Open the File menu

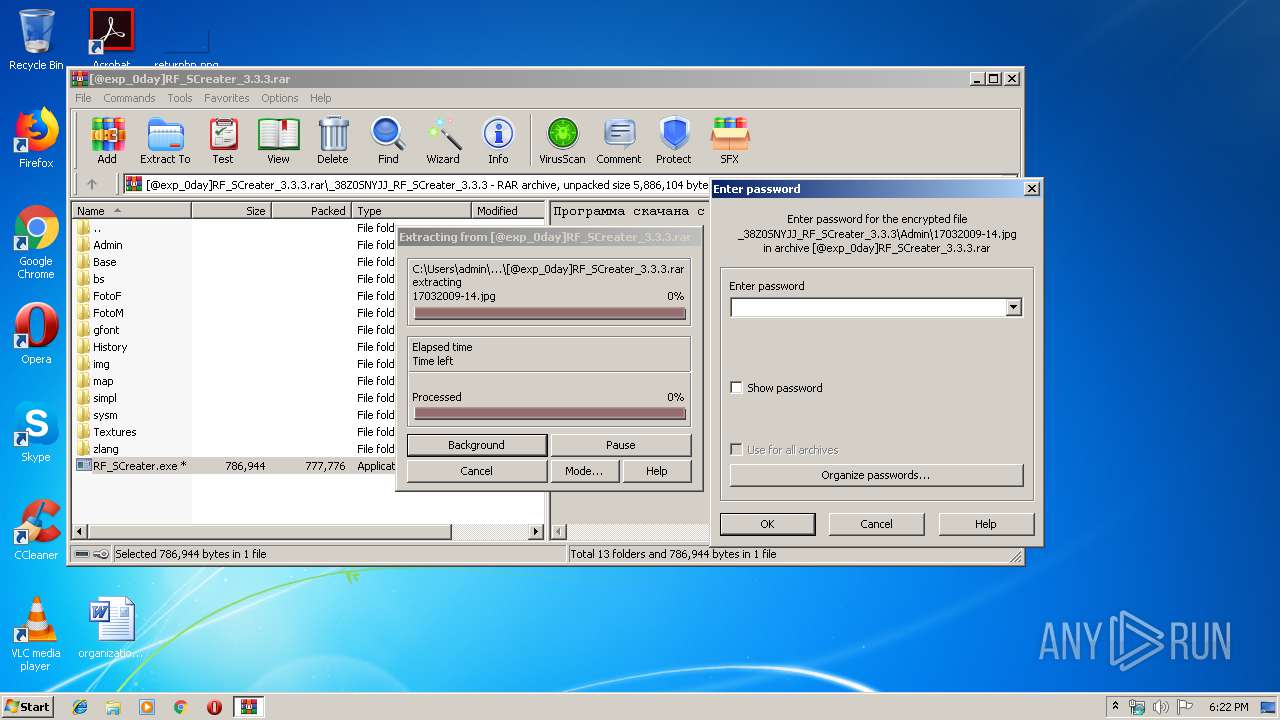(x=83, y=98)
